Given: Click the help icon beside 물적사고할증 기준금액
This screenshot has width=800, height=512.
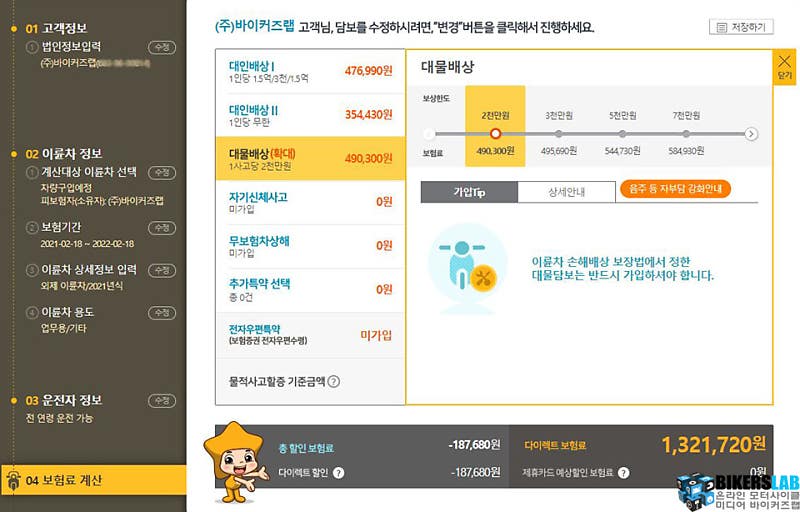Looking at the screenshot, I should point(334,381).
